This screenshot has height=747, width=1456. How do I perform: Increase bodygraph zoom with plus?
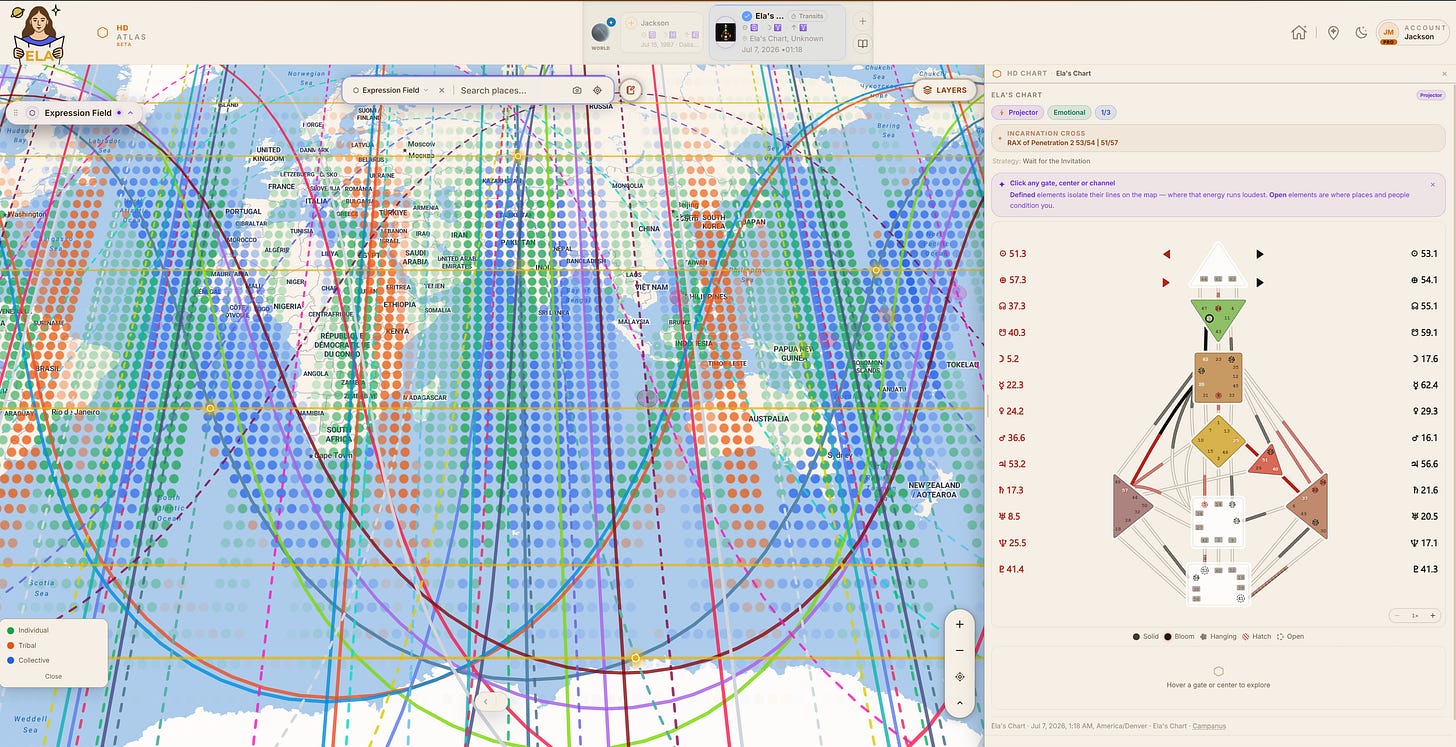[1432, 616]
